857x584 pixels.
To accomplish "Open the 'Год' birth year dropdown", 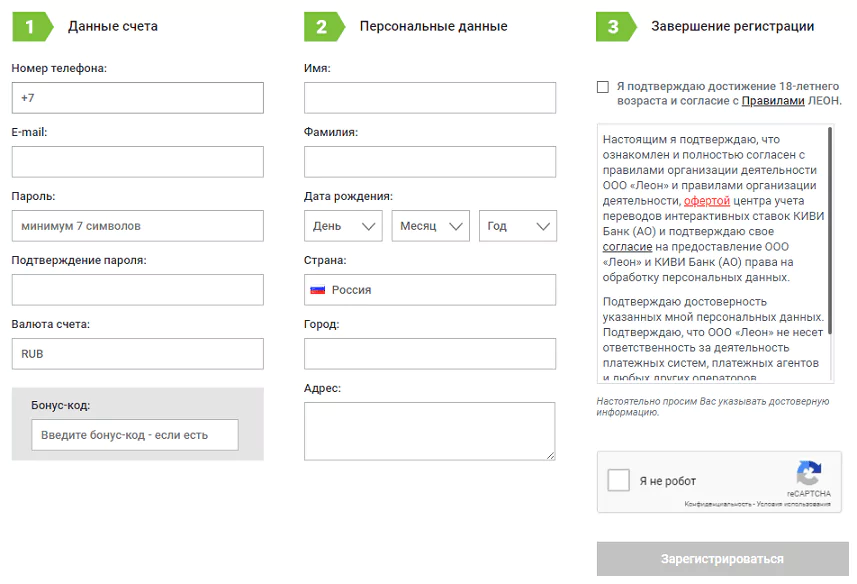I will (518, 226).
